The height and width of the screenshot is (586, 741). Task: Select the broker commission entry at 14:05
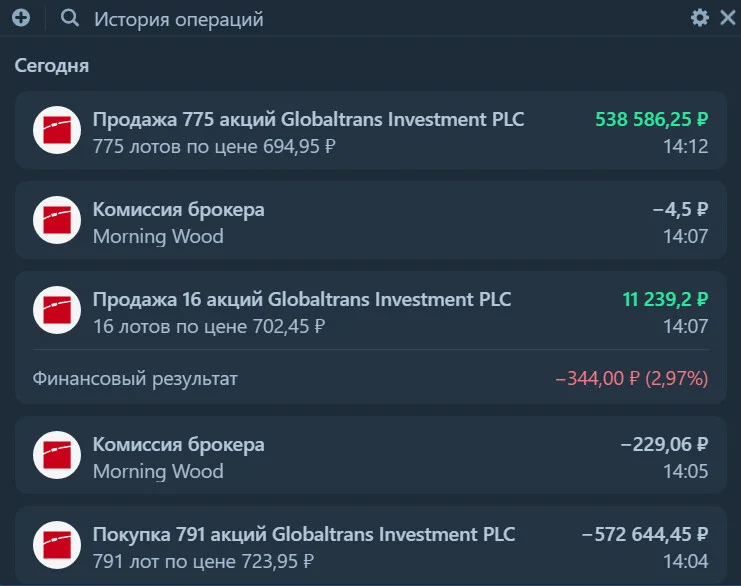pyautogui.click(x=370, y=456)
